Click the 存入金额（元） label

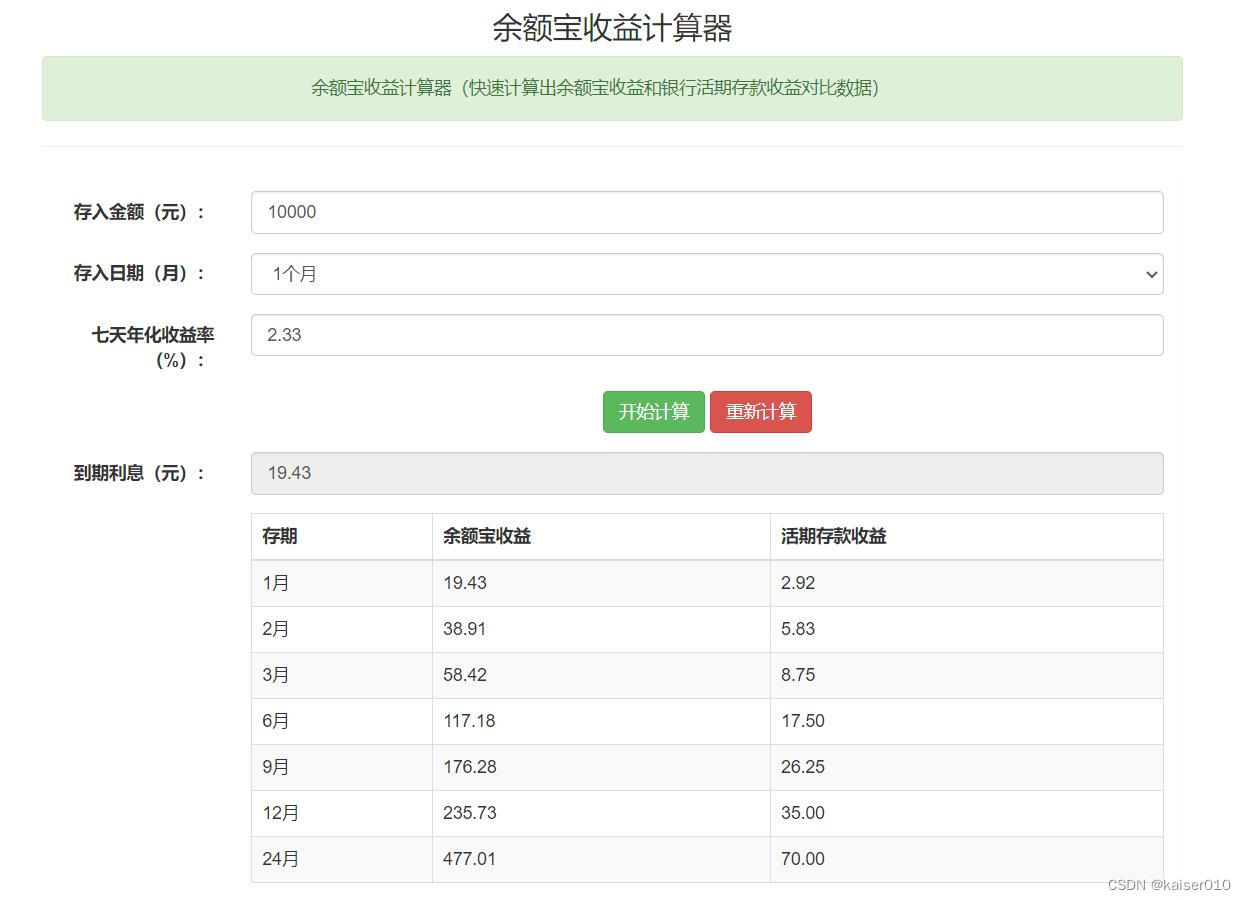coord(139,212)
